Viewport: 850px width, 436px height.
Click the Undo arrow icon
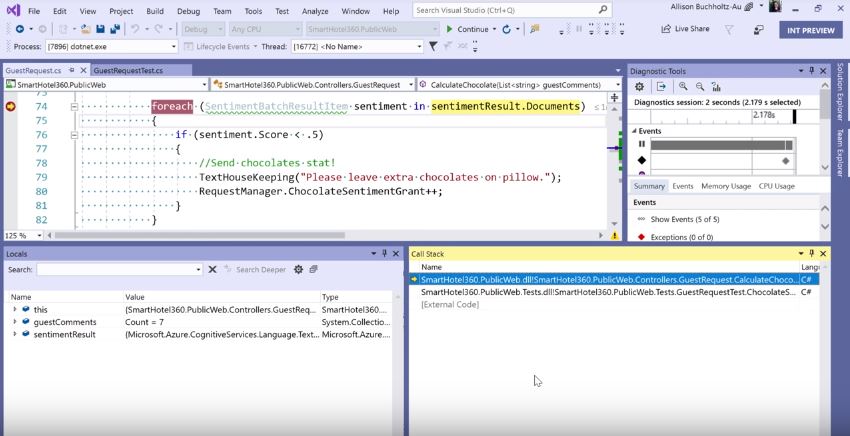(x=135, y=29)
